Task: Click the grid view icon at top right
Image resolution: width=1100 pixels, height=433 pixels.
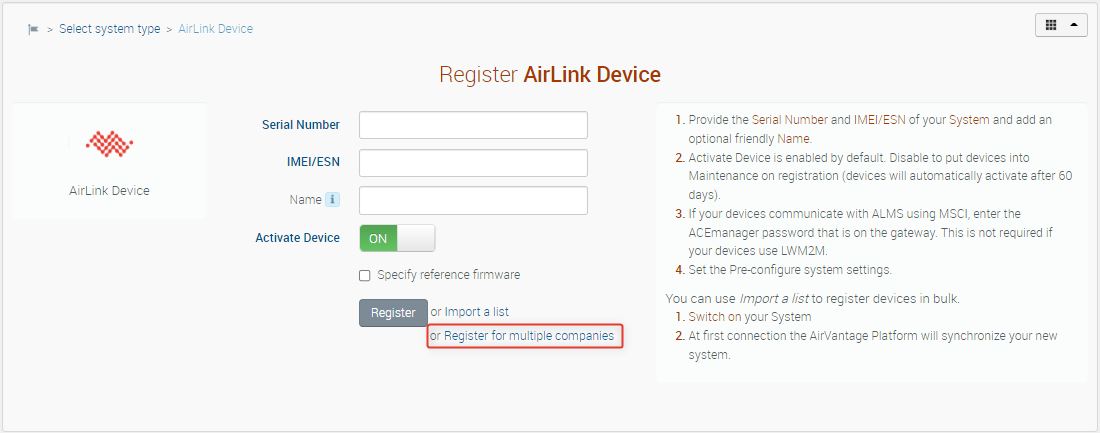Action: pyautogui.click(x=1051, y=26)
